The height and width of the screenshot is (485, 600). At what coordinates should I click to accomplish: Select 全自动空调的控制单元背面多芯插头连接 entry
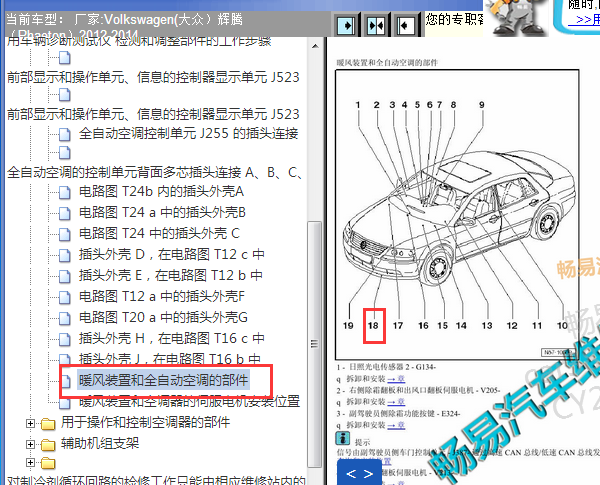pos(155,172)
